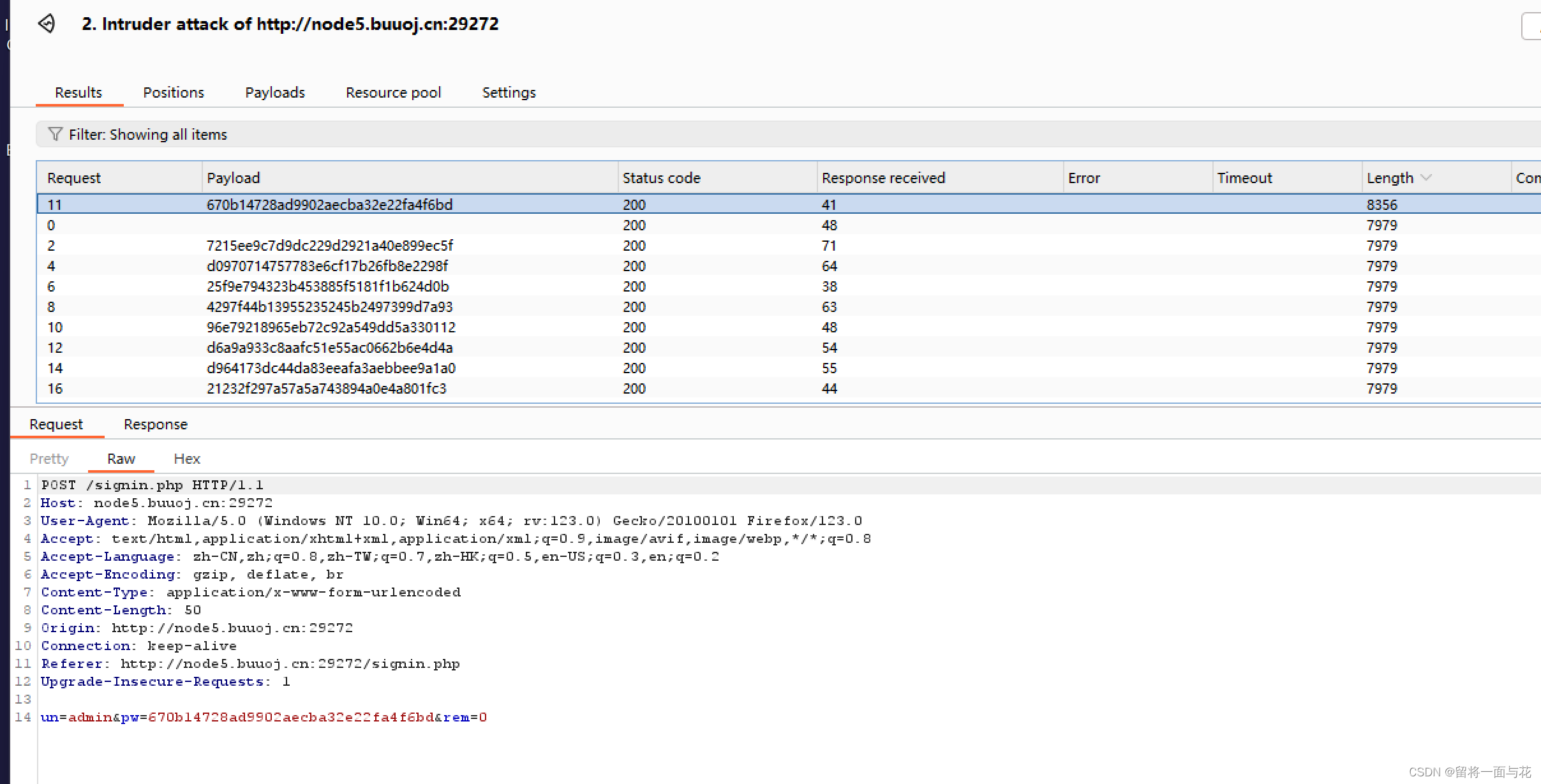Select the Pretty view tab

point(48,459)
